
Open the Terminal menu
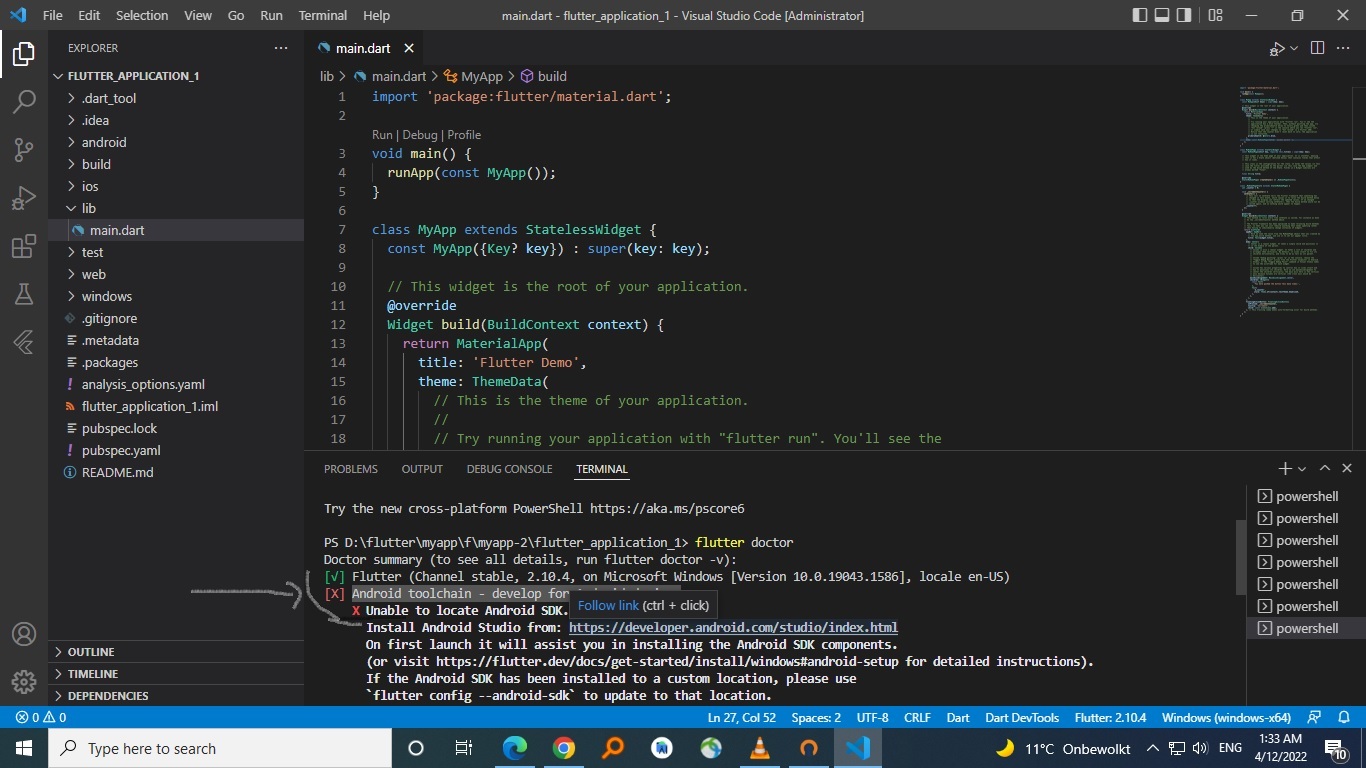point(323,15)
